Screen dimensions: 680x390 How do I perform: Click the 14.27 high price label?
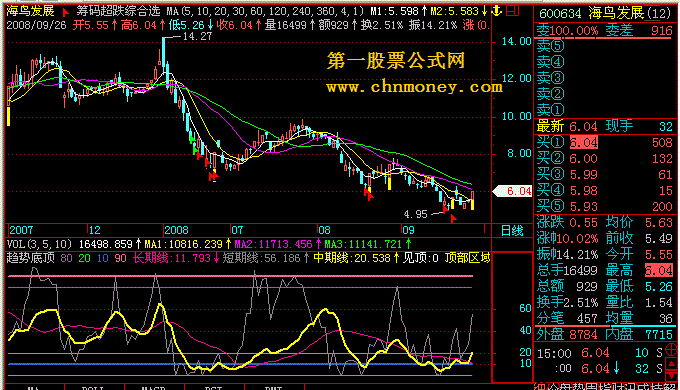(x=197, y=36)
